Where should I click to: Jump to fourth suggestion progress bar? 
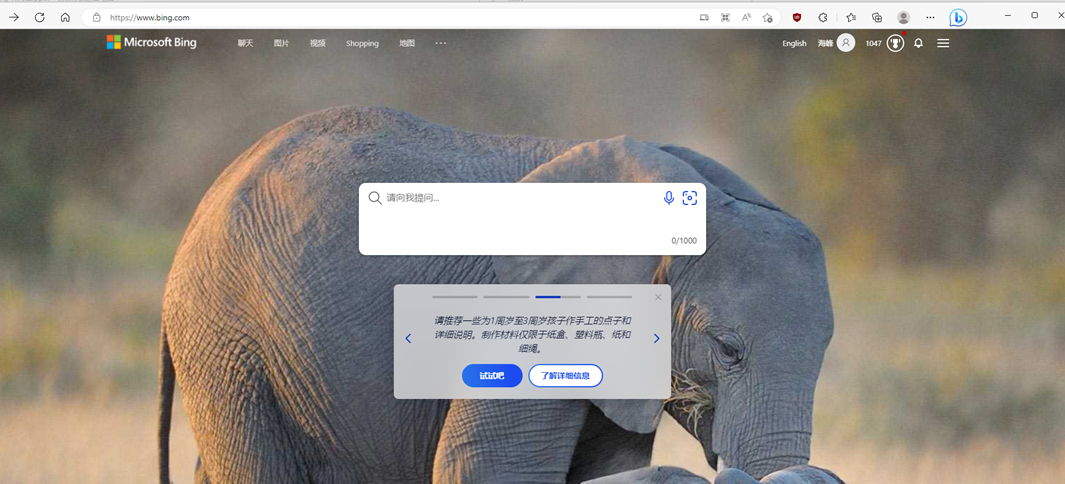[x=609, y=297]
